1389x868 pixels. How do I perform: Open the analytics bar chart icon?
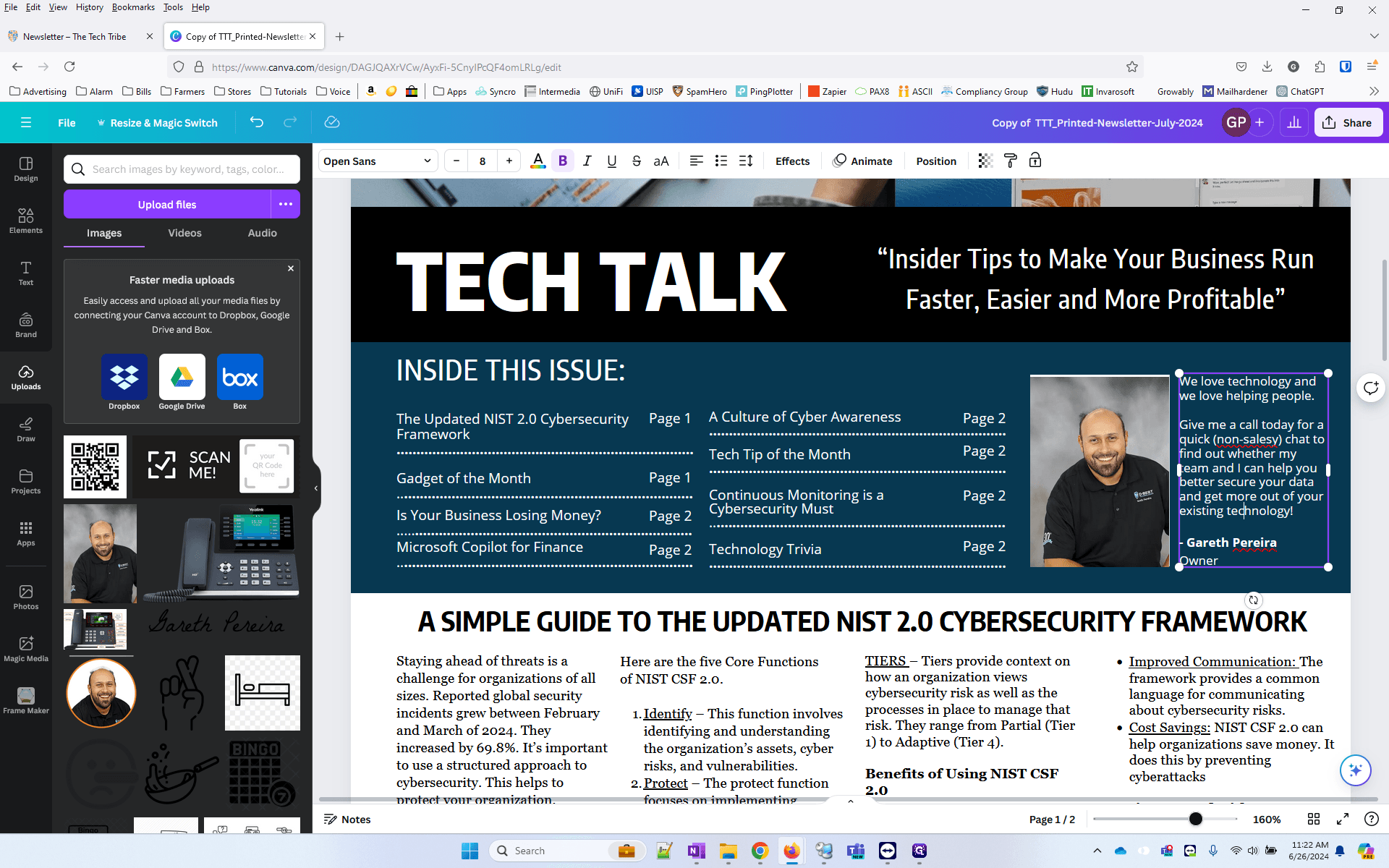(1294, 122)
